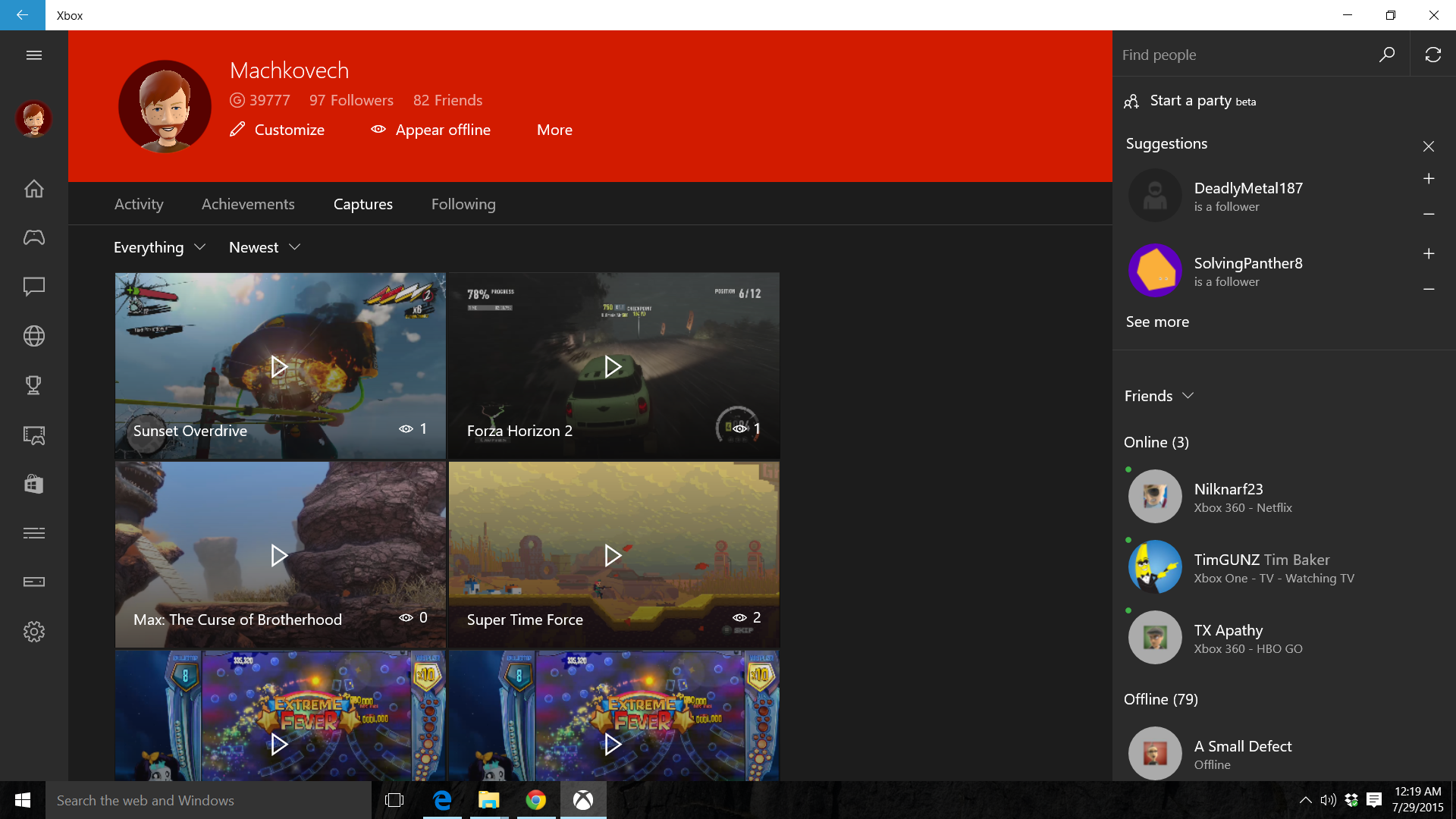Open the Everything filter dropdown
The width and height of the screenshot is (1456, 819).
(x=159, y=247)
